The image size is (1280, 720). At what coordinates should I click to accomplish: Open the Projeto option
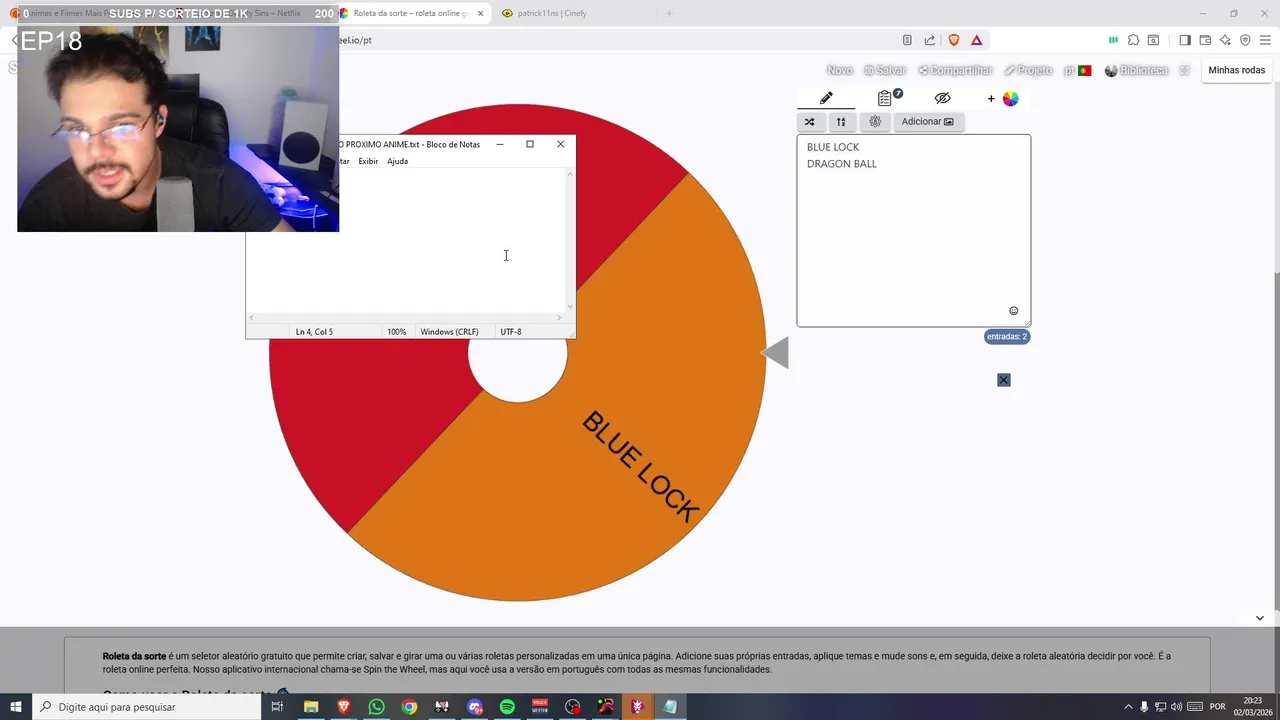[1028, 70]
